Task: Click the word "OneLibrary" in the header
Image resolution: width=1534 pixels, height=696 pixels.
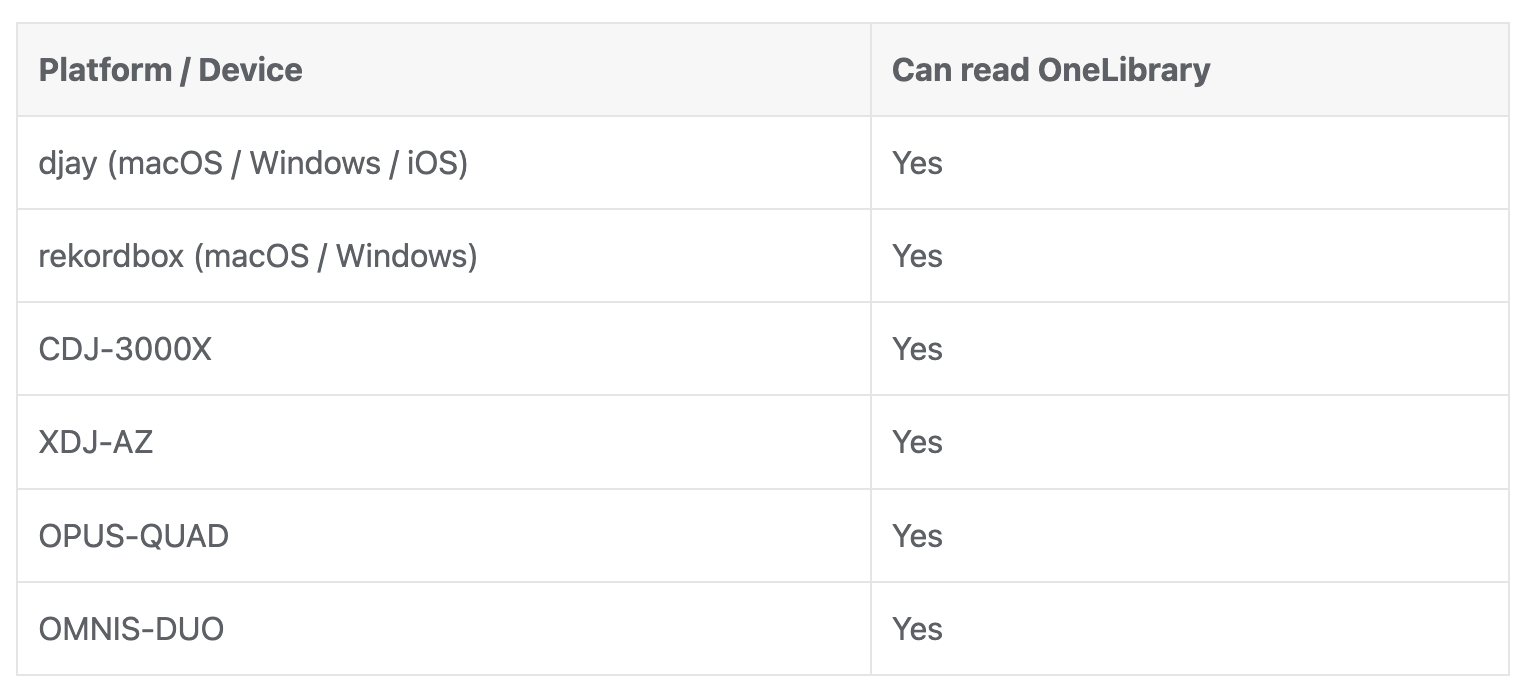Action: click(1124, 70)
